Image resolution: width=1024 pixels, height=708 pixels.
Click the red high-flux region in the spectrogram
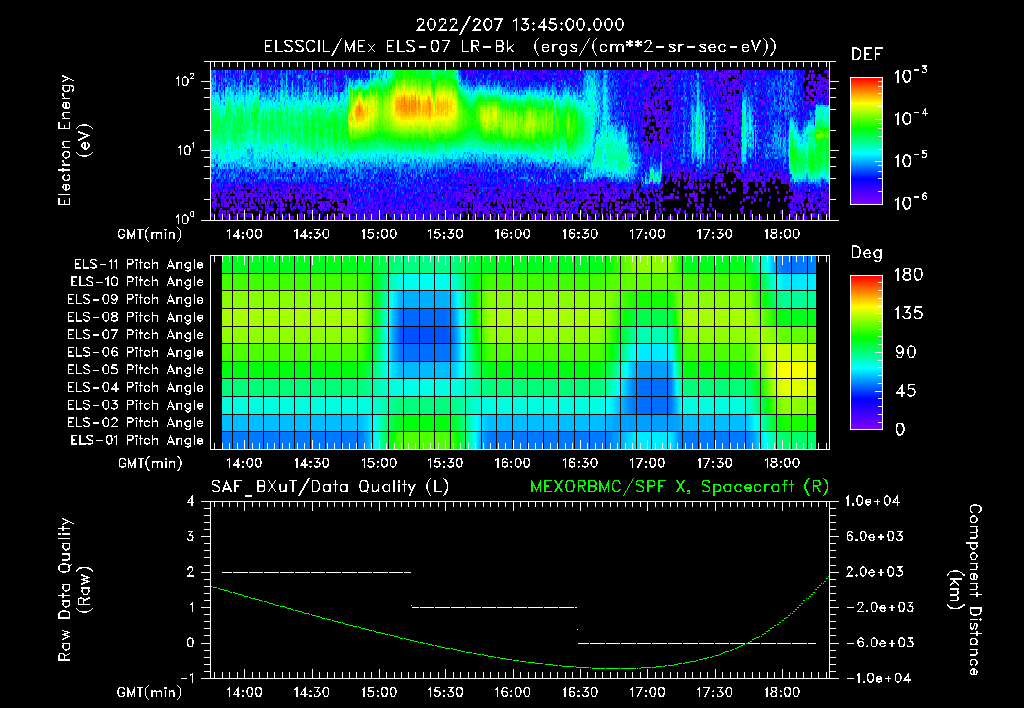423,106
